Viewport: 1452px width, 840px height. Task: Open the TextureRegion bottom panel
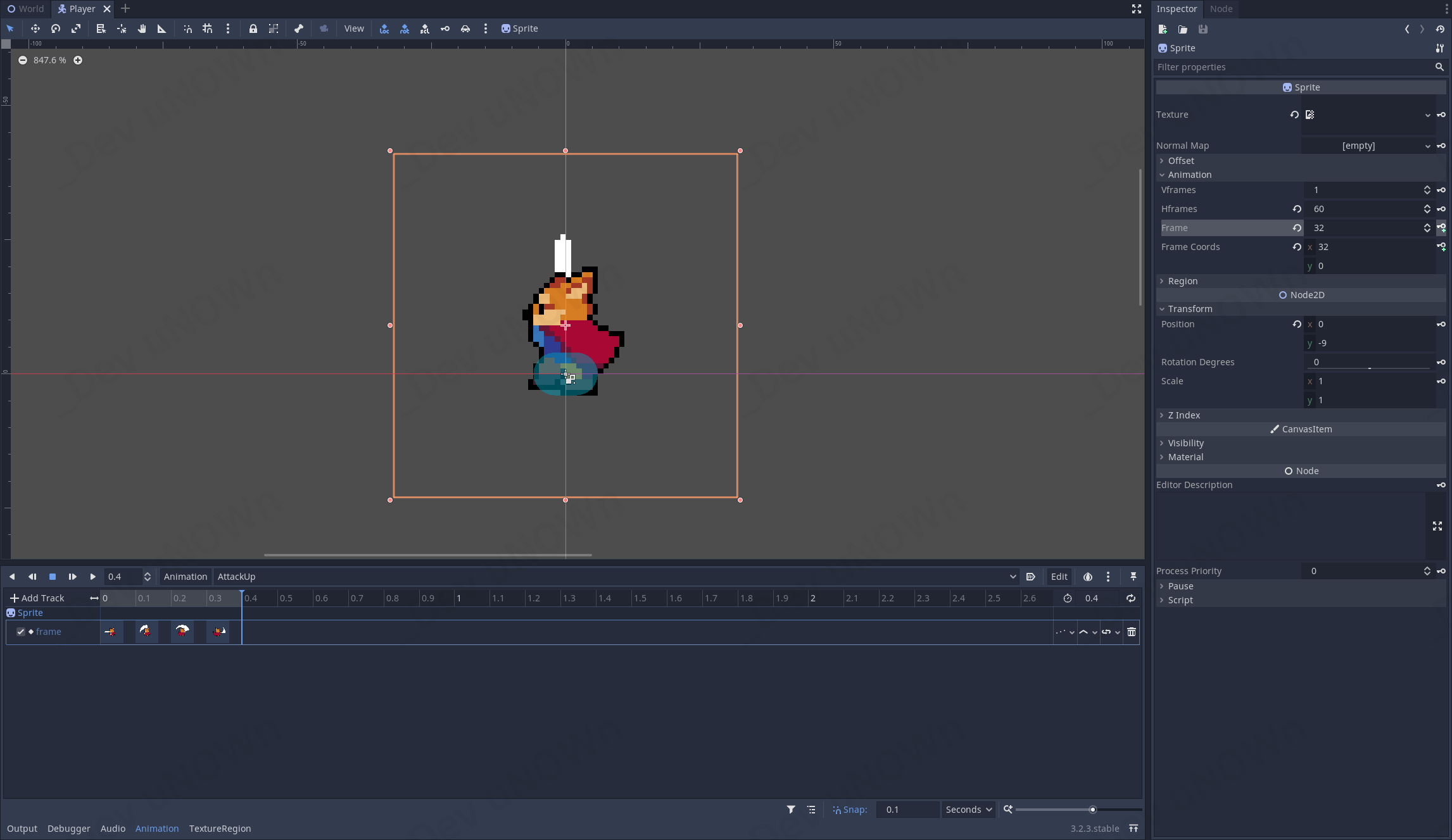click(220, 829)
